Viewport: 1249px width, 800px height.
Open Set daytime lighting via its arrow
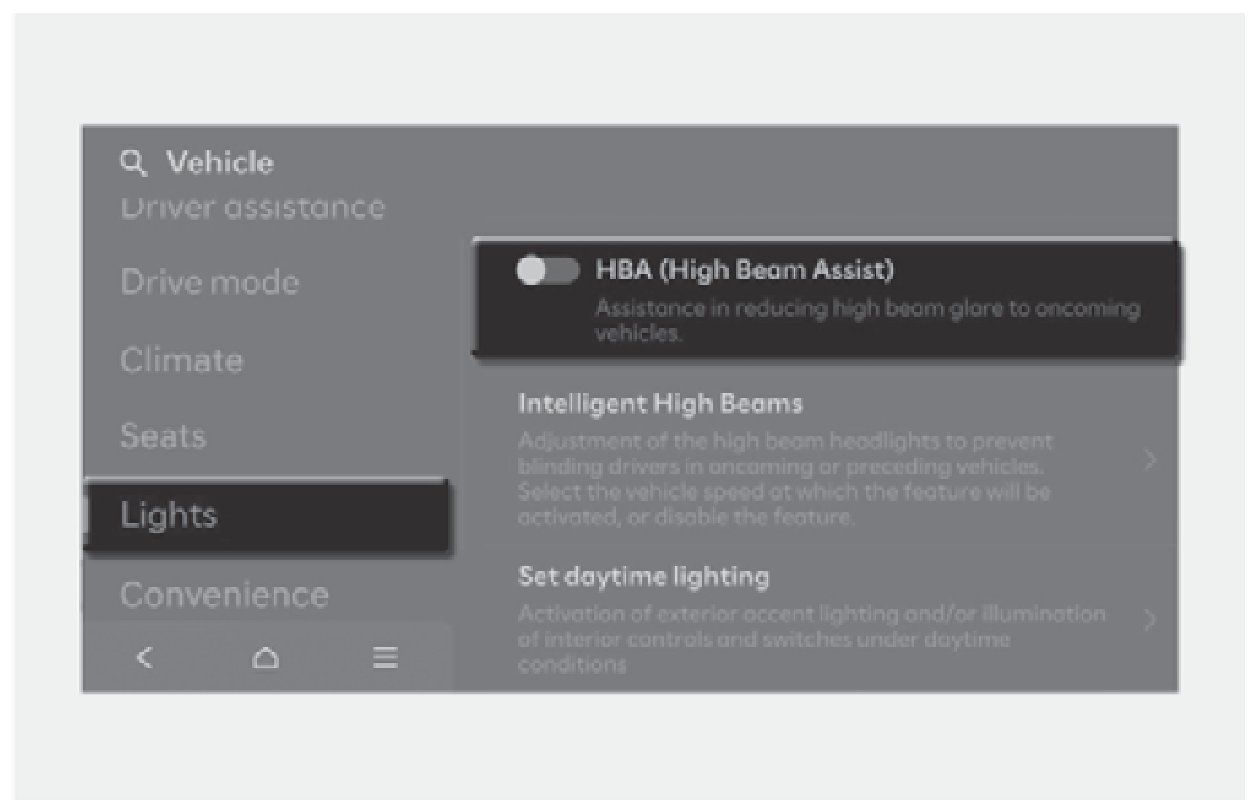pyautogui.click(x=1150, y=620)
